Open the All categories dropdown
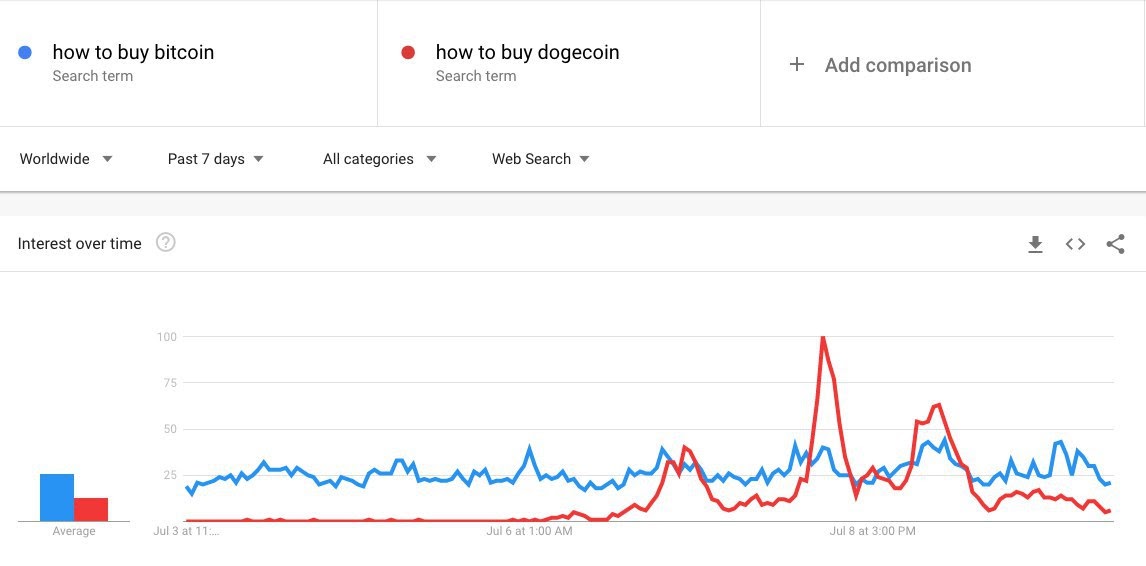The width and height of the screenshot is (1146, 566). click(379, 159)
